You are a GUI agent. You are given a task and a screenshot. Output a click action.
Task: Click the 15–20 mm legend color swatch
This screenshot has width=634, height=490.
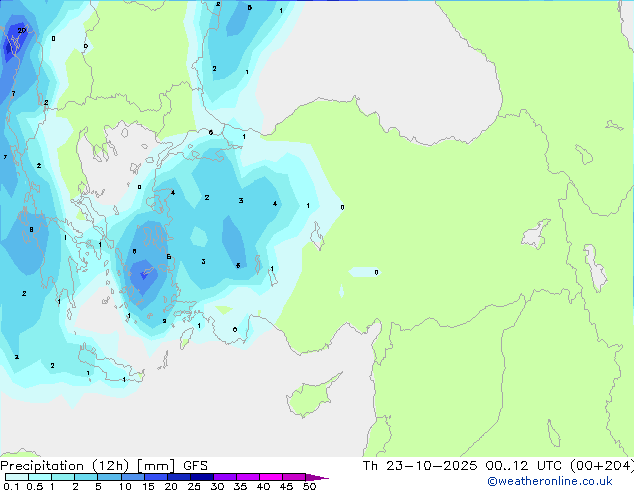coord(156,477)
